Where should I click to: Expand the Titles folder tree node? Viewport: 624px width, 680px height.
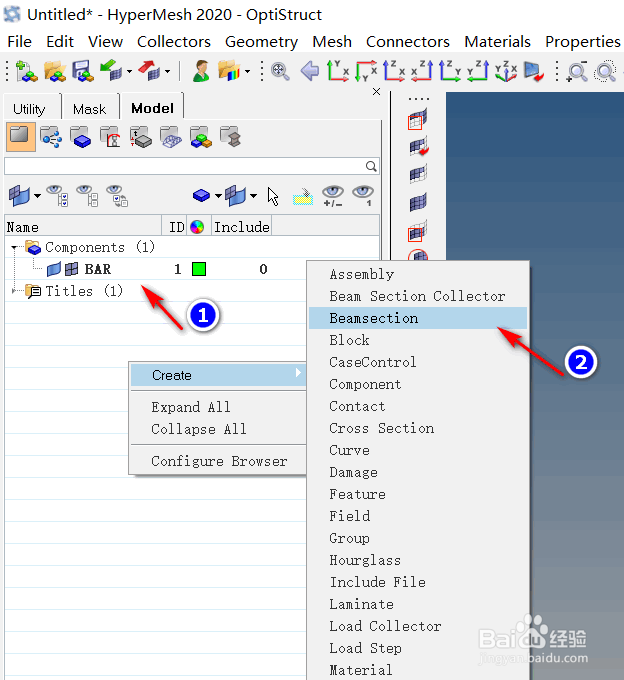point(14,291)
